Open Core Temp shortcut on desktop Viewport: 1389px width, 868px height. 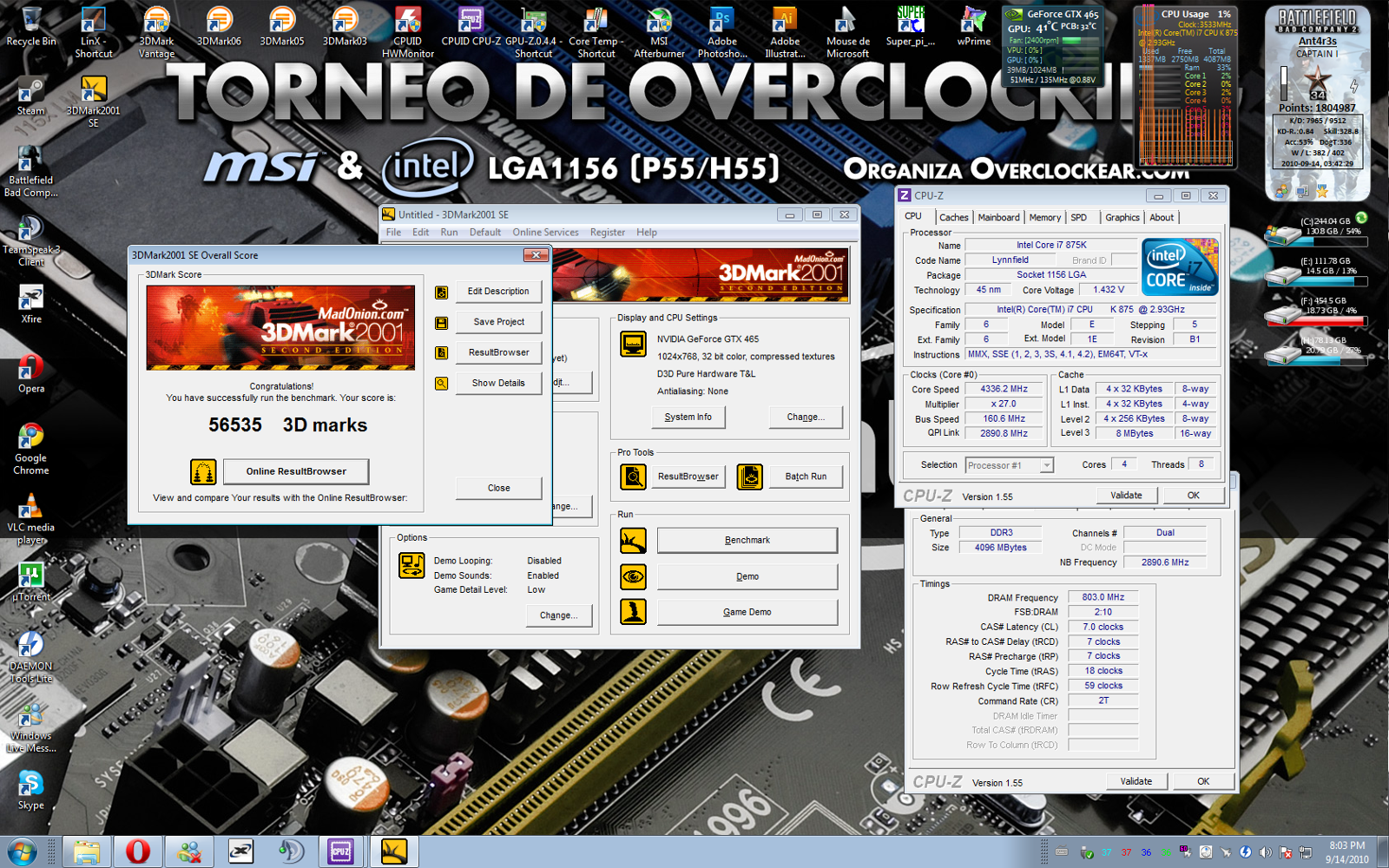[x=596, y=32]
